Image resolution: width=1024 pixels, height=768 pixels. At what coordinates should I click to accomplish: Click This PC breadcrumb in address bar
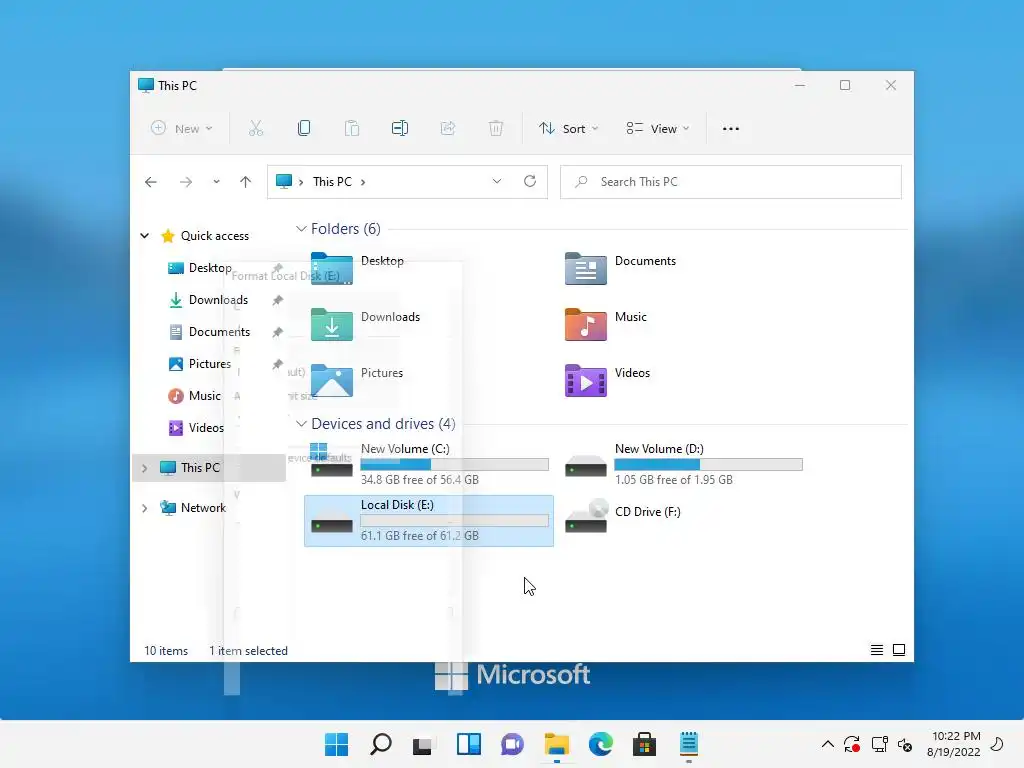pyautogui.click(x=332, y=182)
